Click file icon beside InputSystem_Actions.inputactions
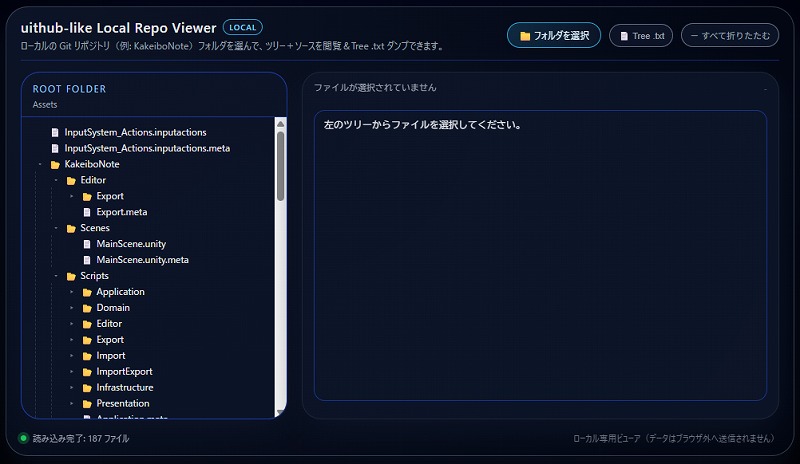800x464 pixels. point(55,133)
